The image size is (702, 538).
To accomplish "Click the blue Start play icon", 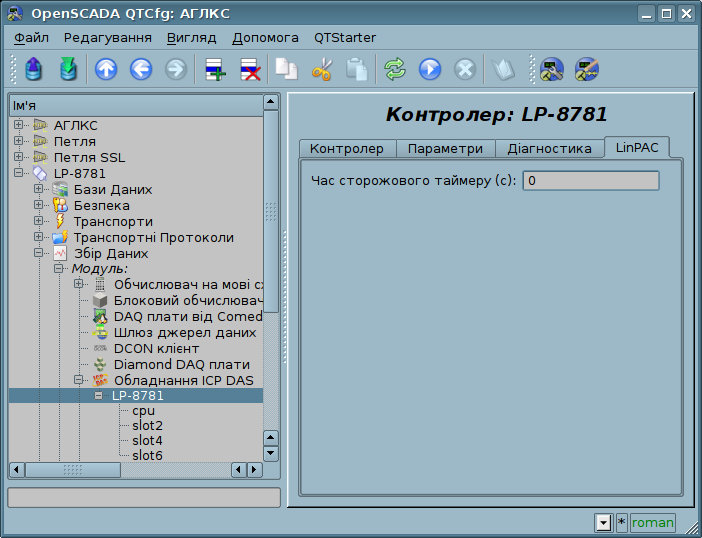I will pyautogui.click(x=430, y=69).
